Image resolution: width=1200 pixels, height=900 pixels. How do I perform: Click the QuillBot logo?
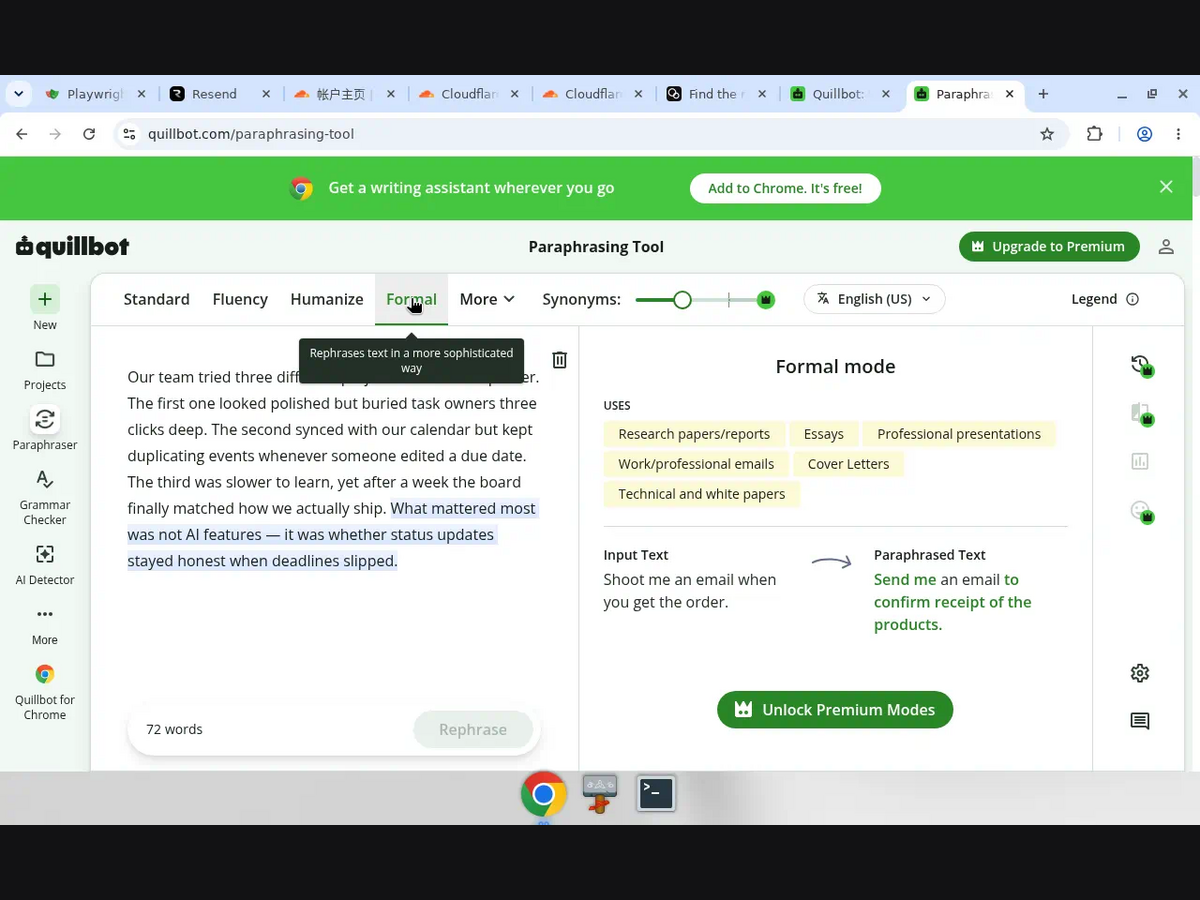click(72, 246)
